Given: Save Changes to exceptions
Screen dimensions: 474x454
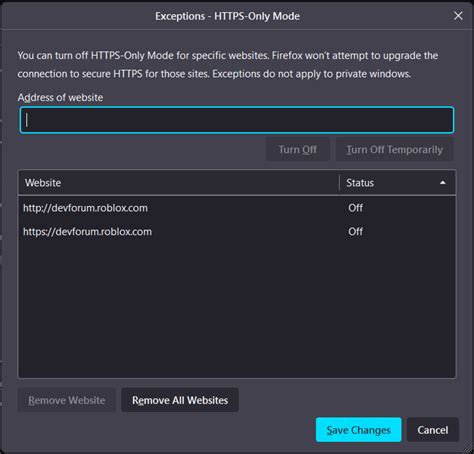Looking at the screenshot, I should 358,430.
